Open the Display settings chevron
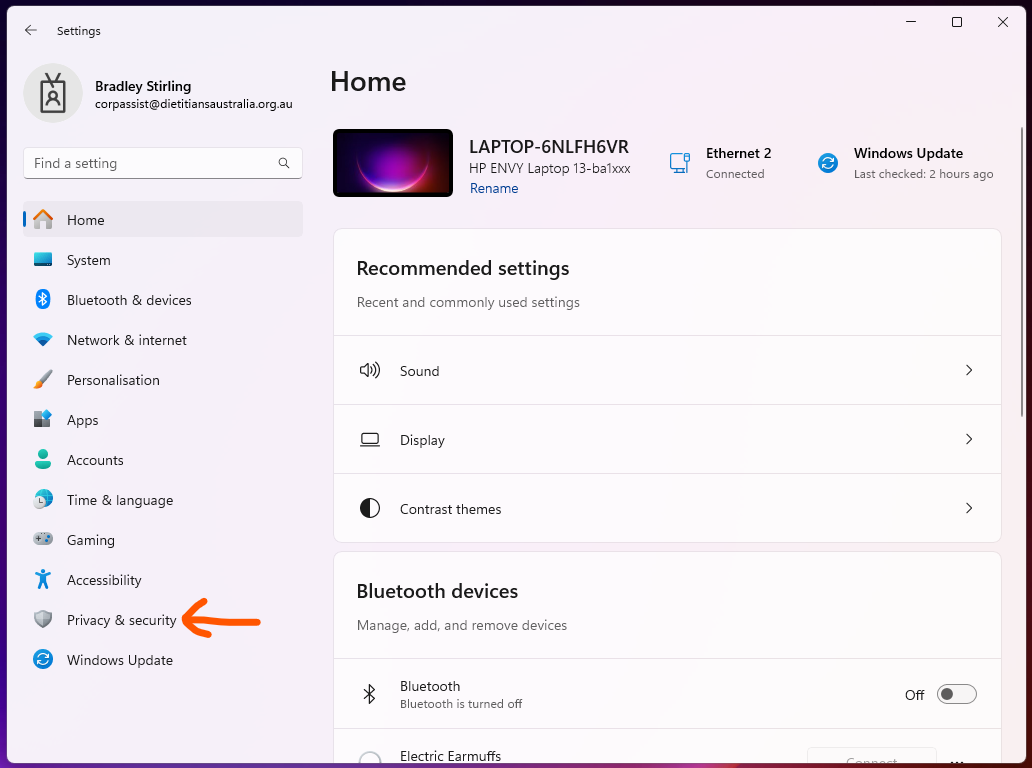 [x=968, y=439]
